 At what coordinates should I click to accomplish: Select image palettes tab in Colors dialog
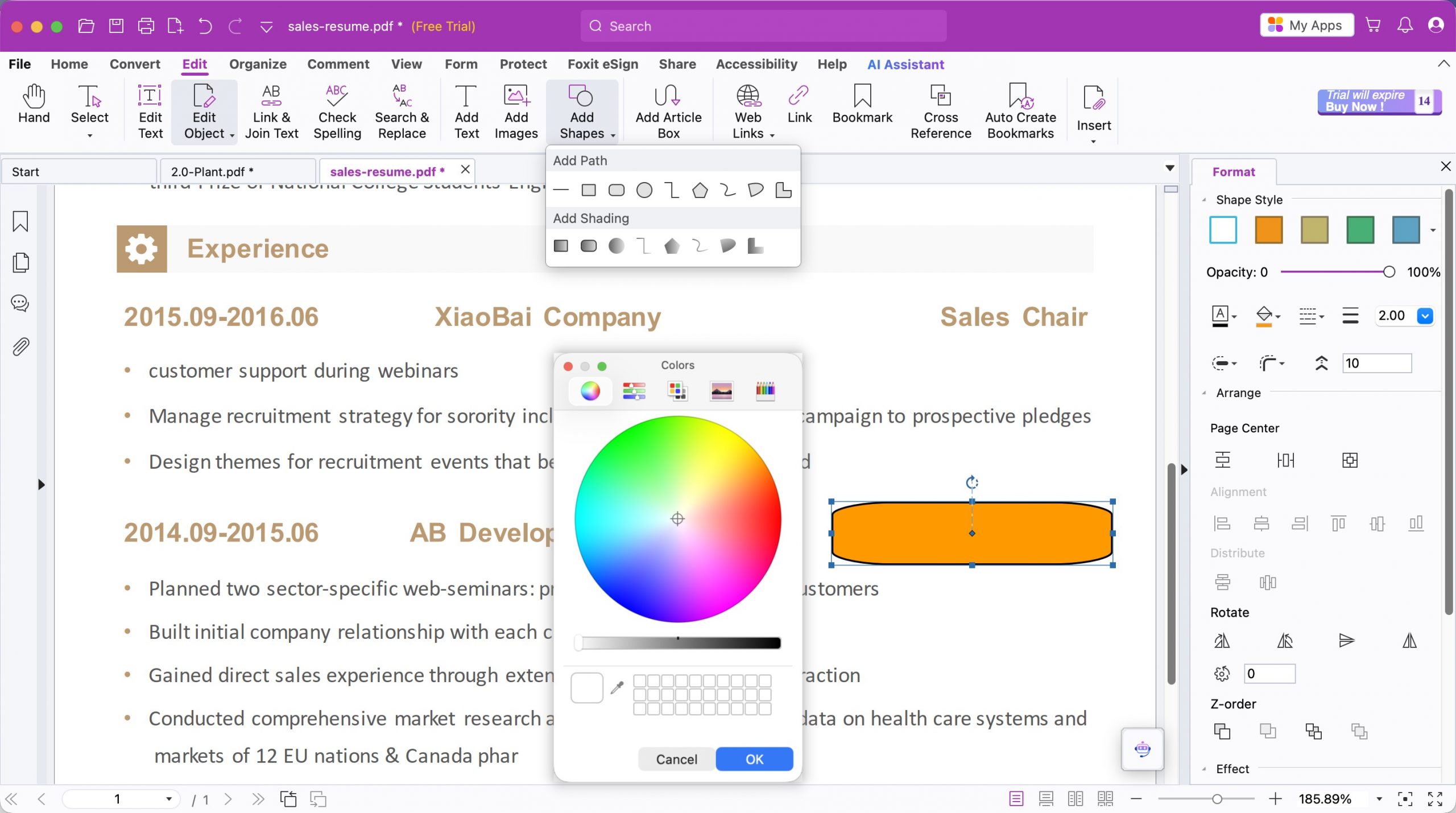[721, 391]
